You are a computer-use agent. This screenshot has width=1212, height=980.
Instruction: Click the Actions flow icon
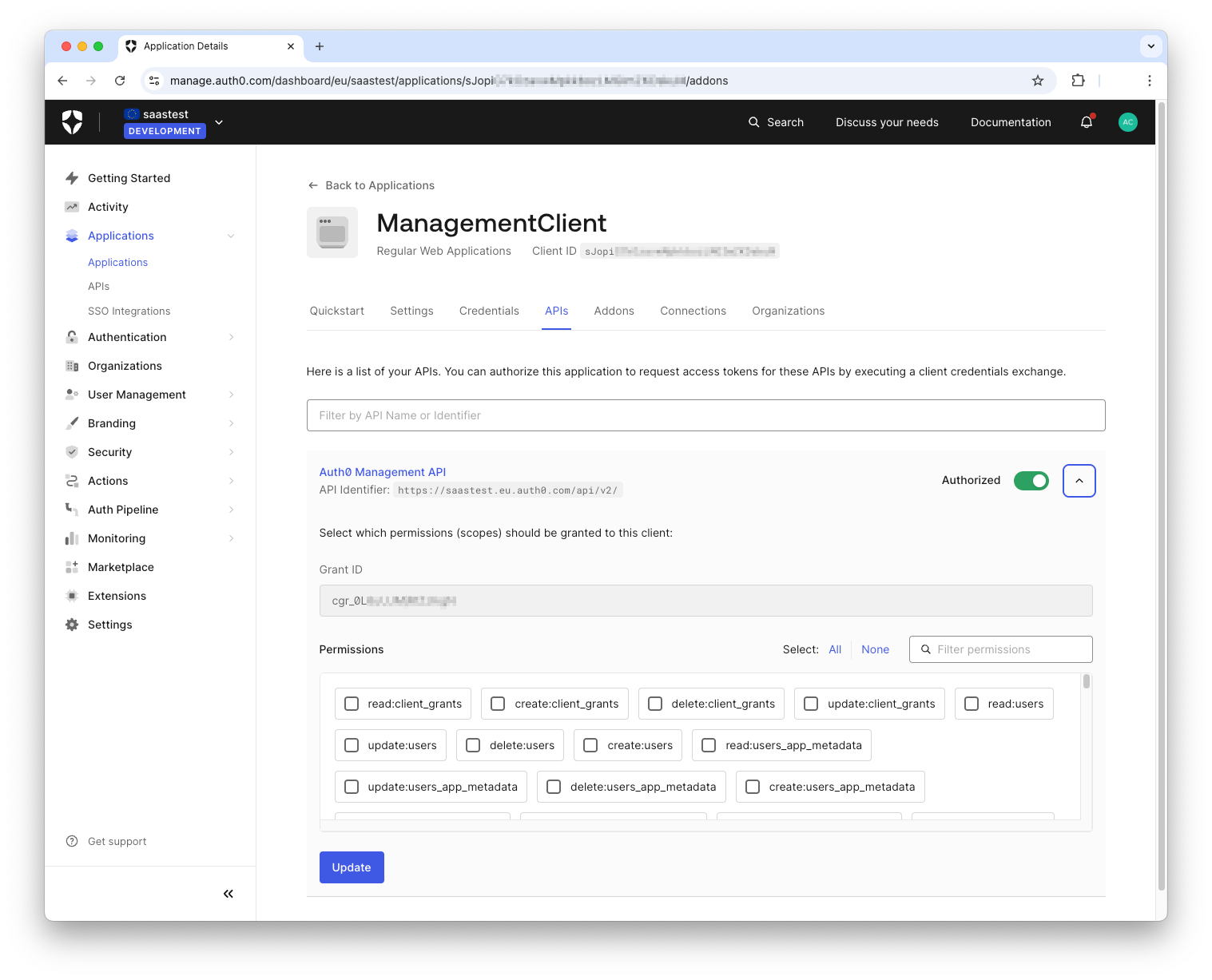(x=72, y=481)
